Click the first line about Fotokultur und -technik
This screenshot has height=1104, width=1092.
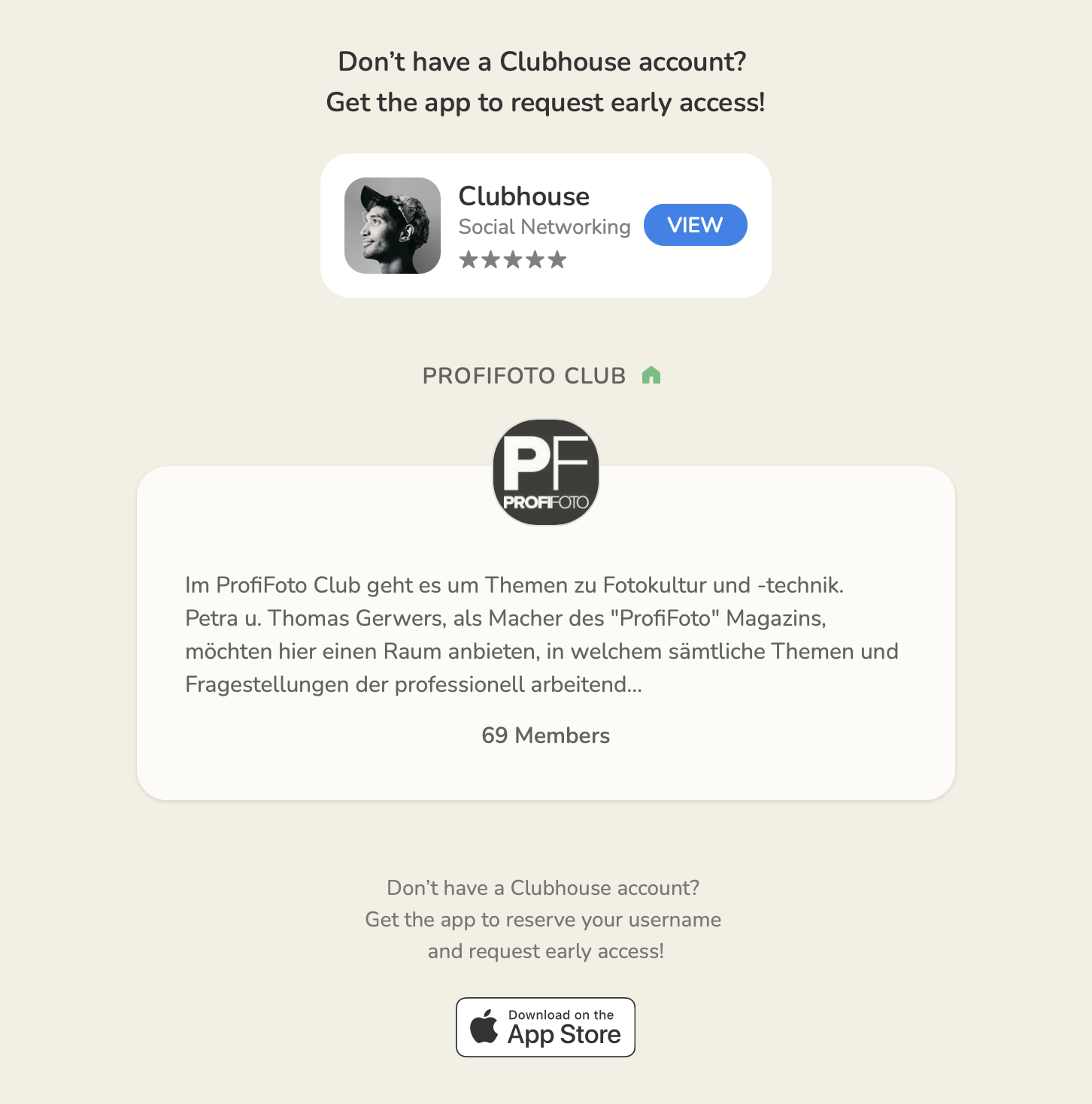(x=514, y=585)
